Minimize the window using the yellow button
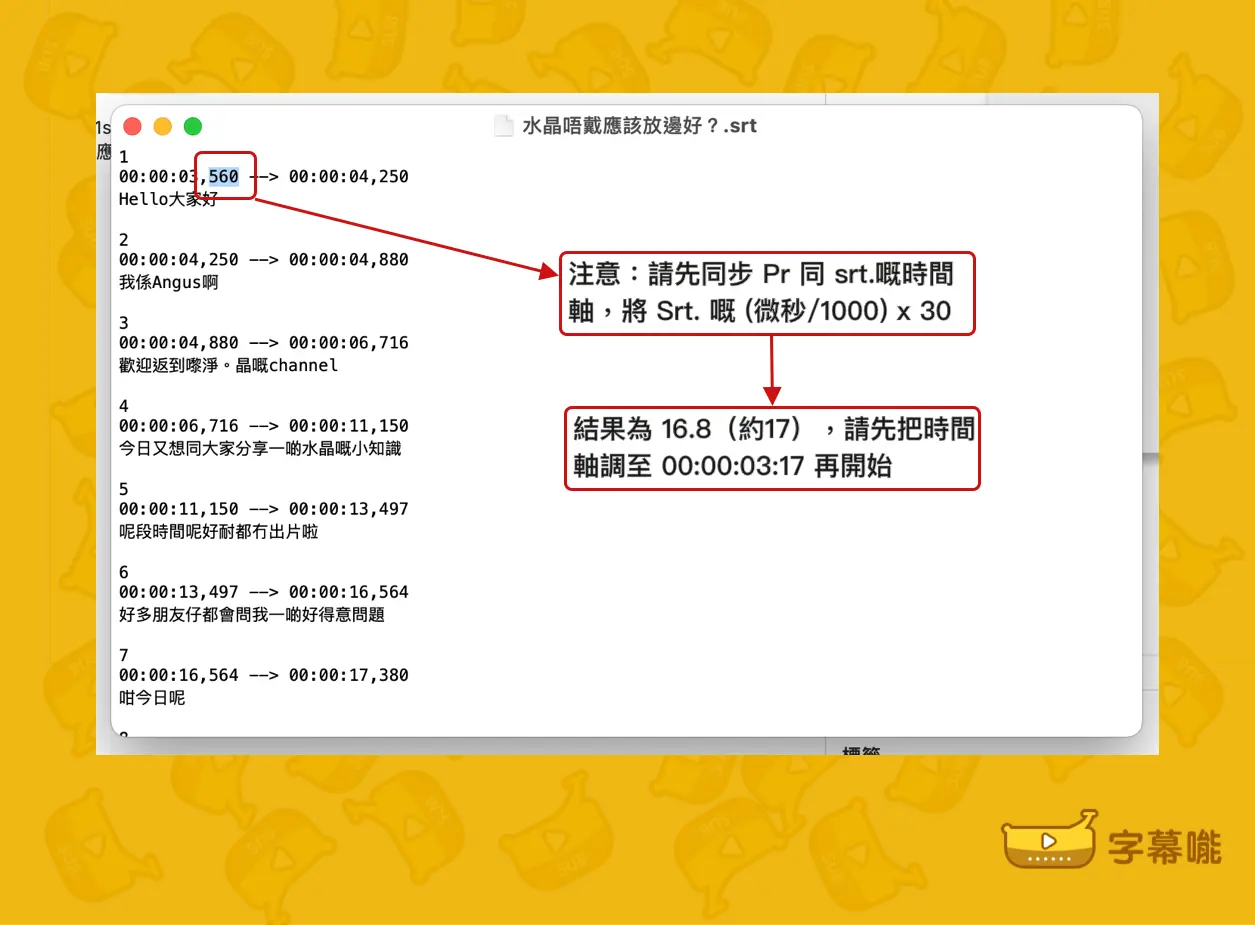Viewport: 1255px width, 925px height. (162, 126)
